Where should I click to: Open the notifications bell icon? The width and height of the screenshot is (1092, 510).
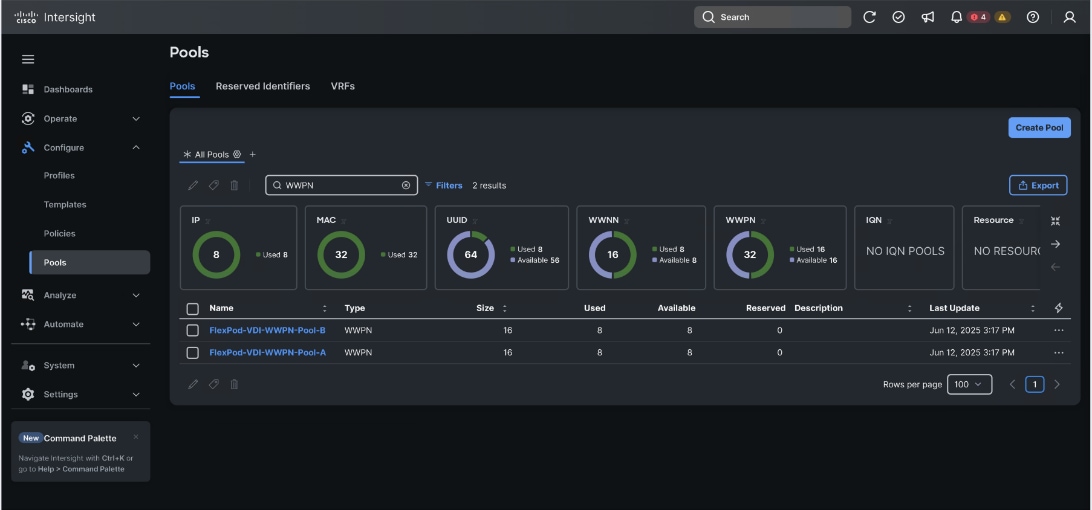point(956,17)
